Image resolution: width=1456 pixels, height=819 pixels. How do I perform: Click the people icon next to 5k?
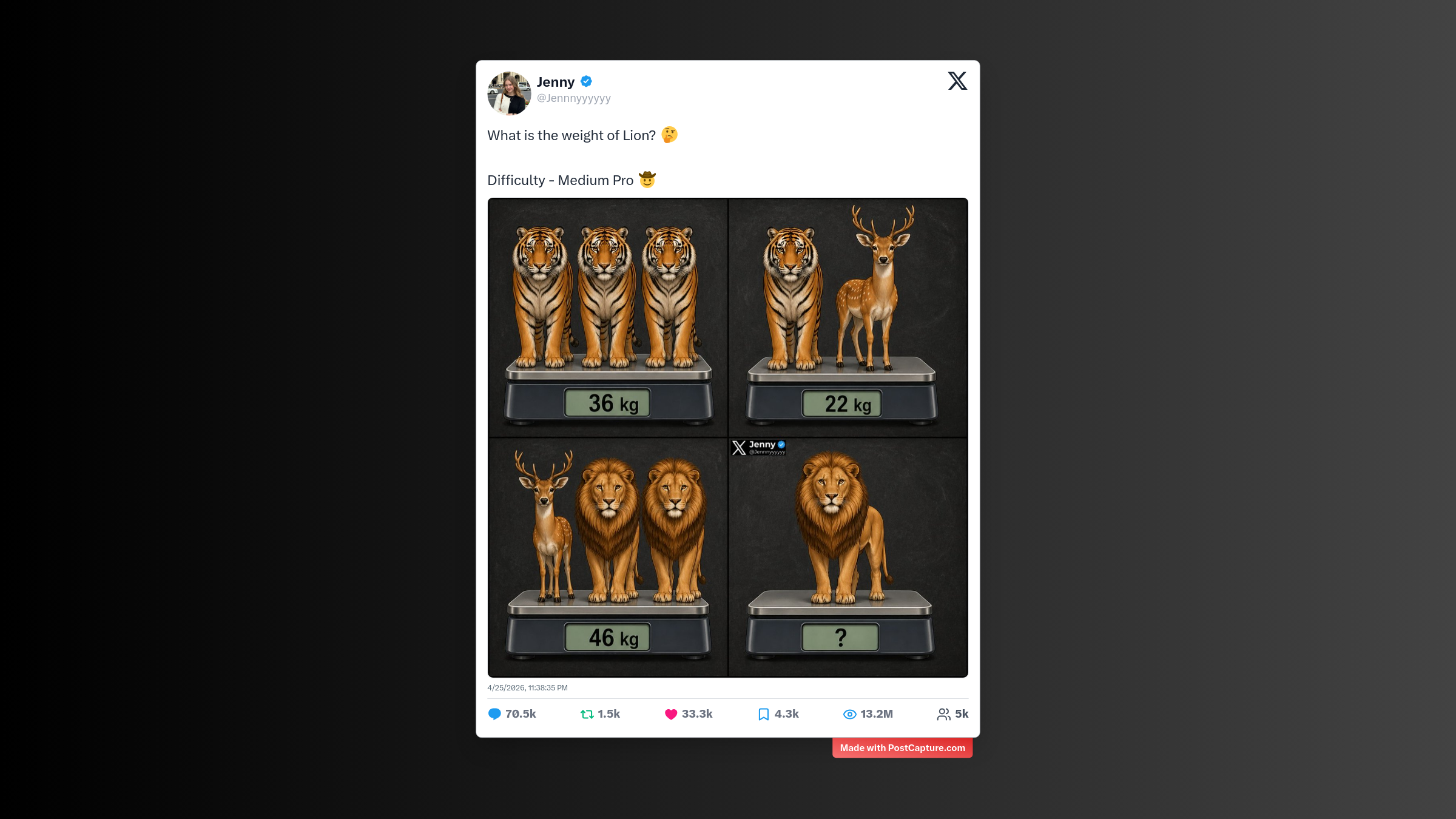943,714
